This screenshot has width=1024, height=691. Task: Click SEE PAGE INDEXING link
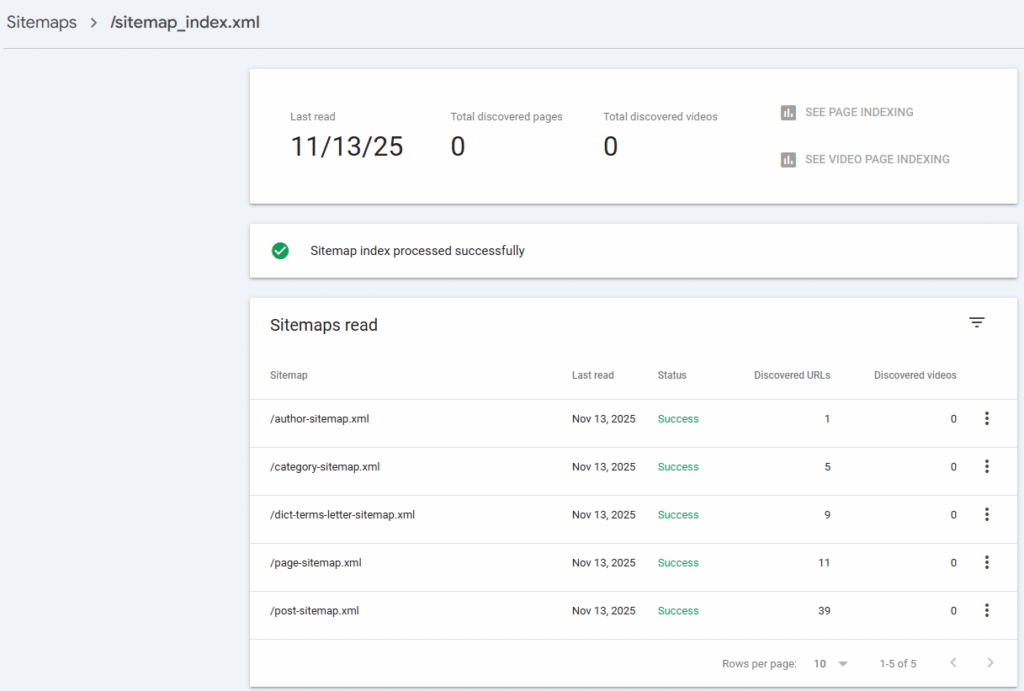tap(859, 113)
